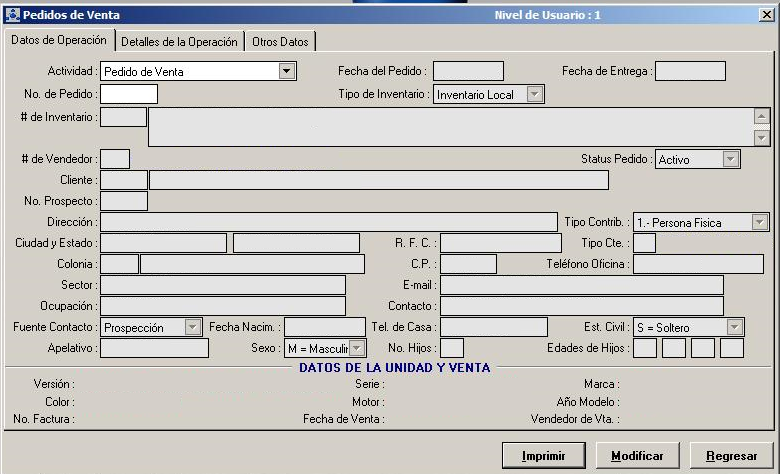Viewport: 780px width, 474px height.
Task: Open the Est. Civil dropdown
Action: [735, 327]
